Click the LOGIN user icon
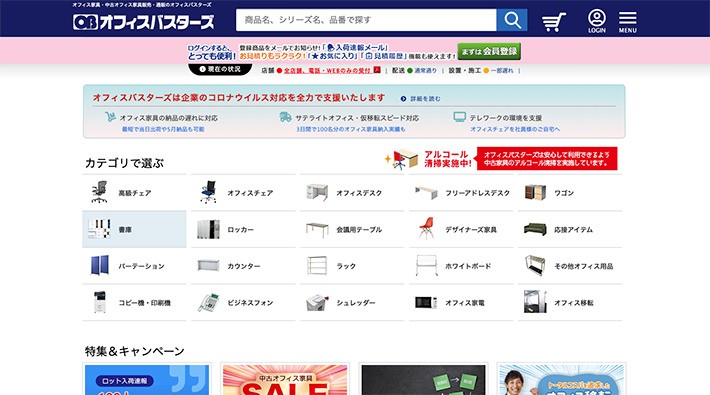The width and height of the screenshot is (710, 395). [x=597, y=21]
